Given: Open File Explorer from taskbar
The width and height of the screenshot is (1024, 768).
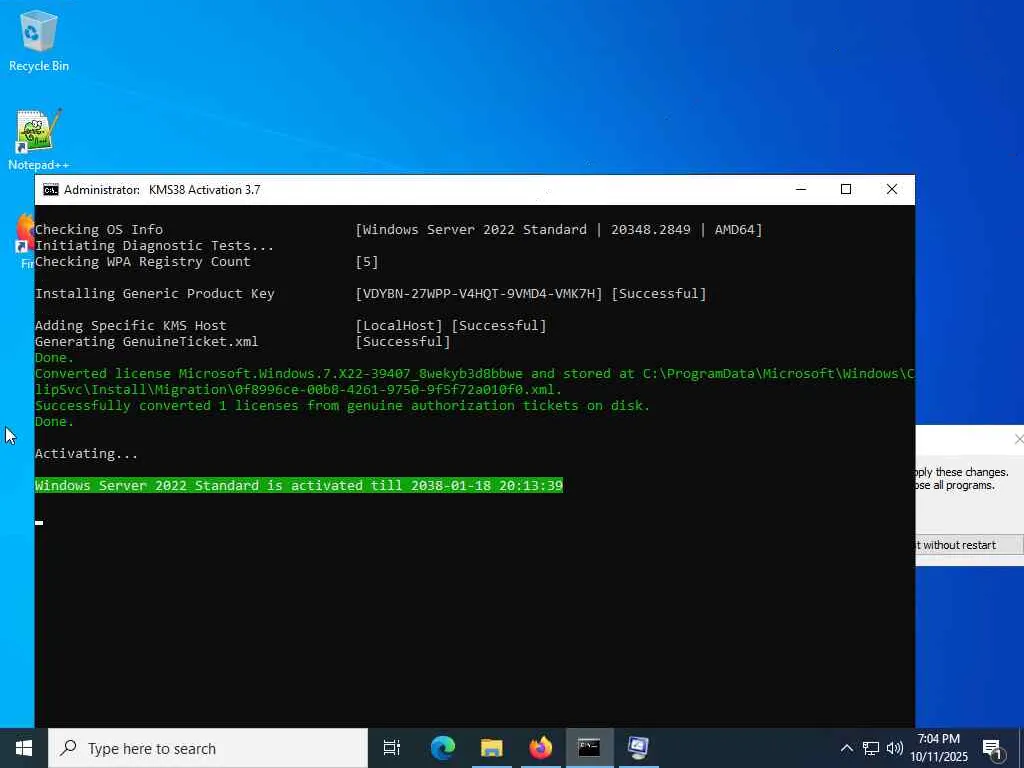Looking at the screenshot, I should (x=492, y=748).
